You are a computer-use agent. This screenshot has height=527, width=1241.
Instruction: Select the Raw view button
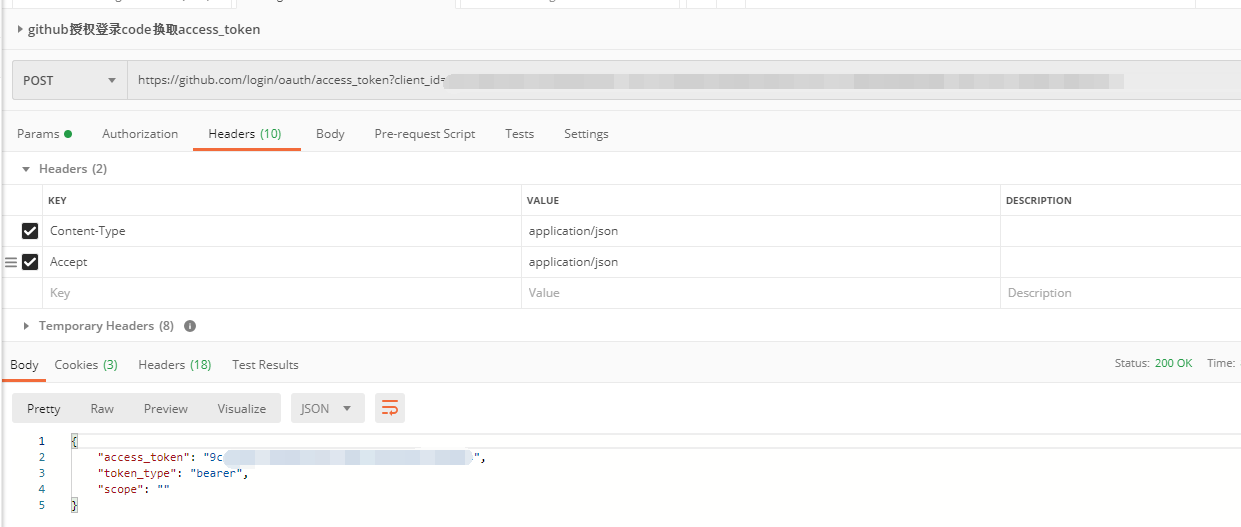[102, 408]
